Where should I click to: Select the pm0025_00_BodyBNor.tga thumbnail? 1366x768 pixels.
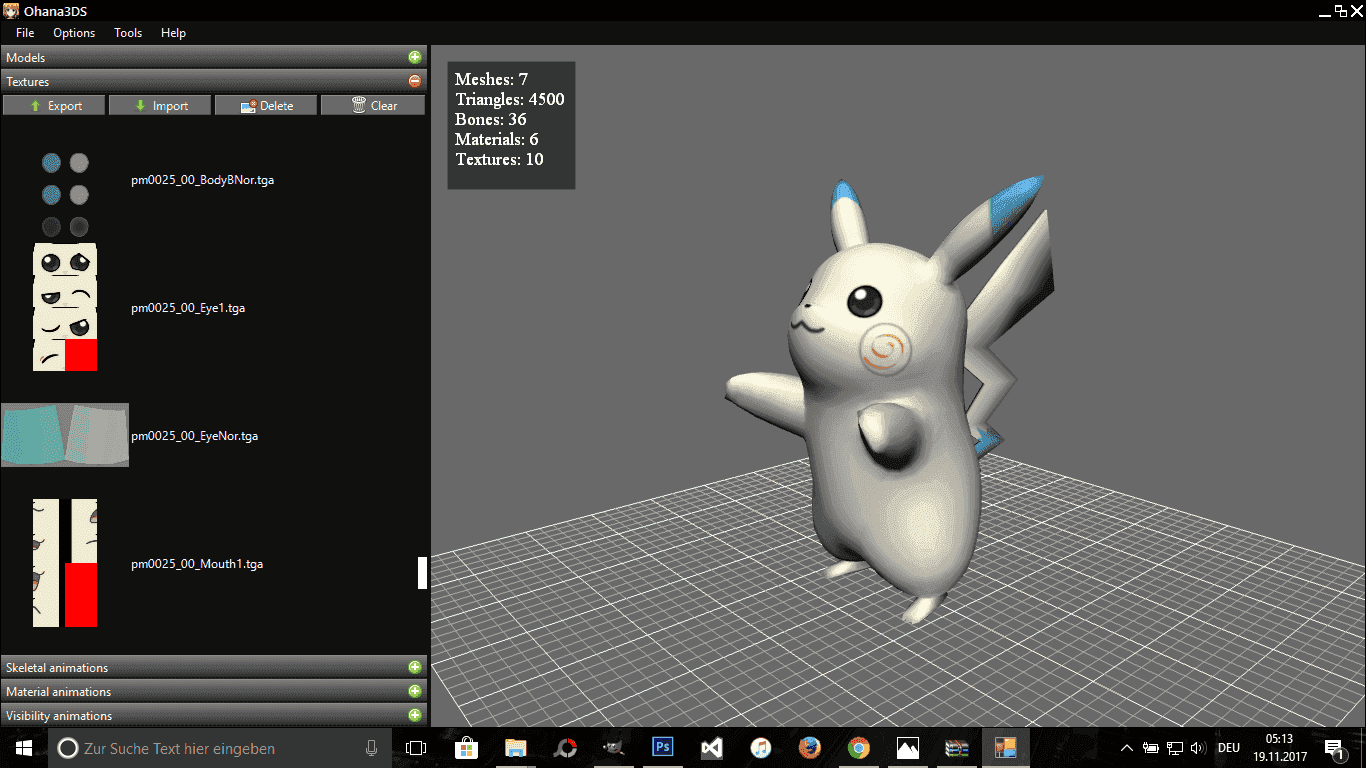click(65, 194)
